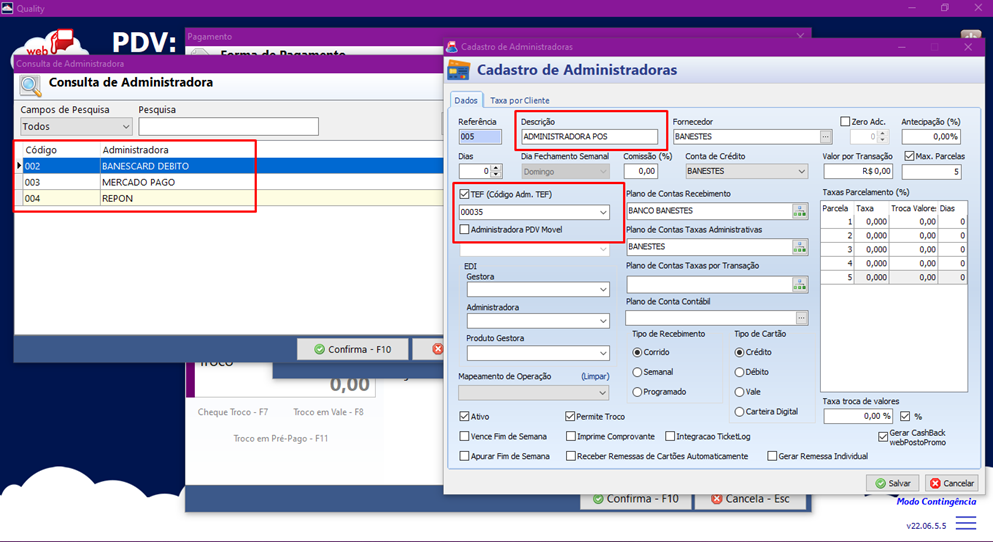Click the Administradora column header

point(136,150)
